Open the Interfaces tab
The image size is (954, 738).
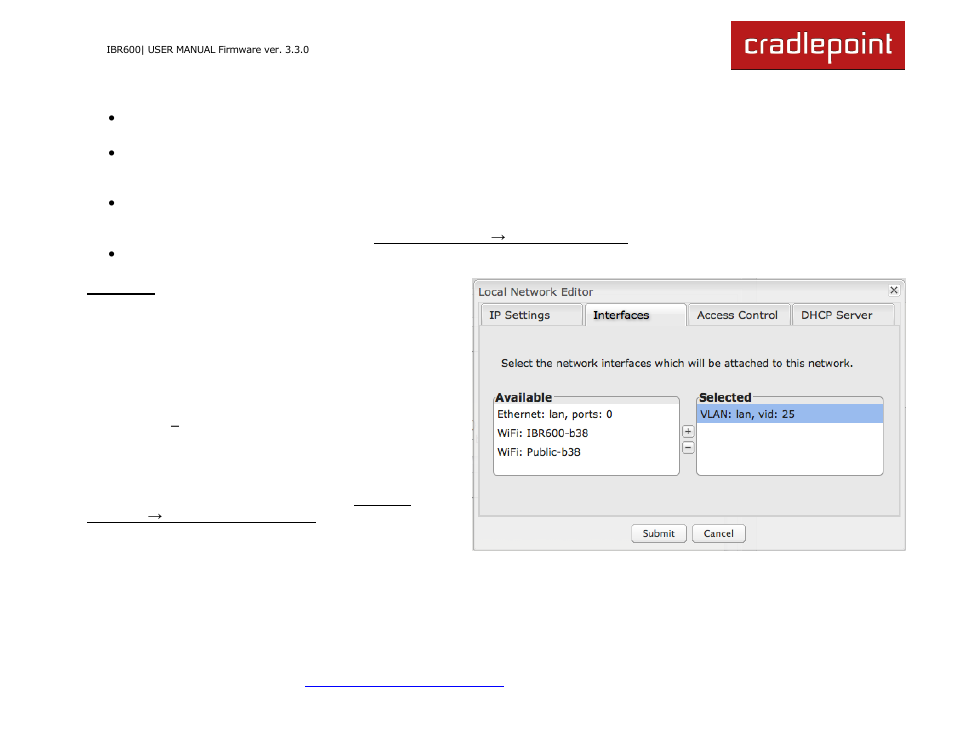tap(635, 315)
